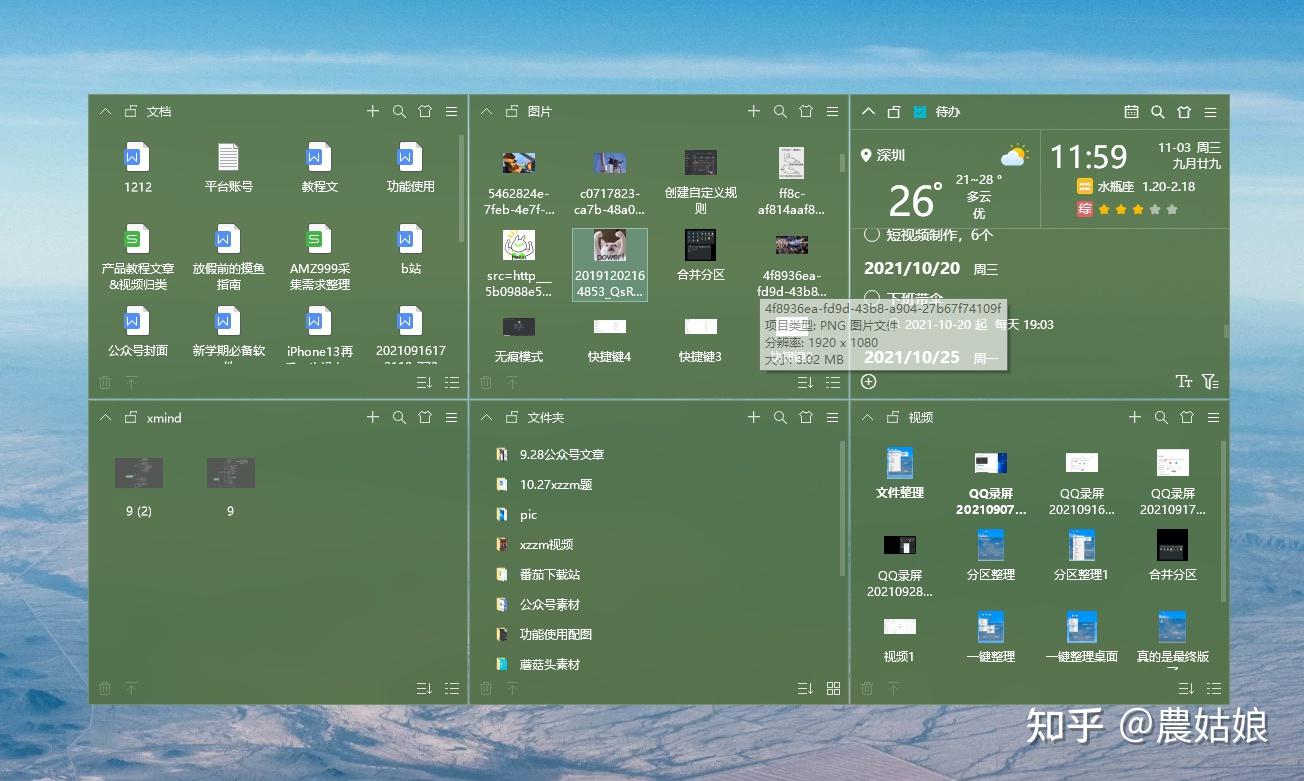This screenshot has width=1304, height=781.
Task: Collapse the 视频 panel with its chevron
Action: 868,417
